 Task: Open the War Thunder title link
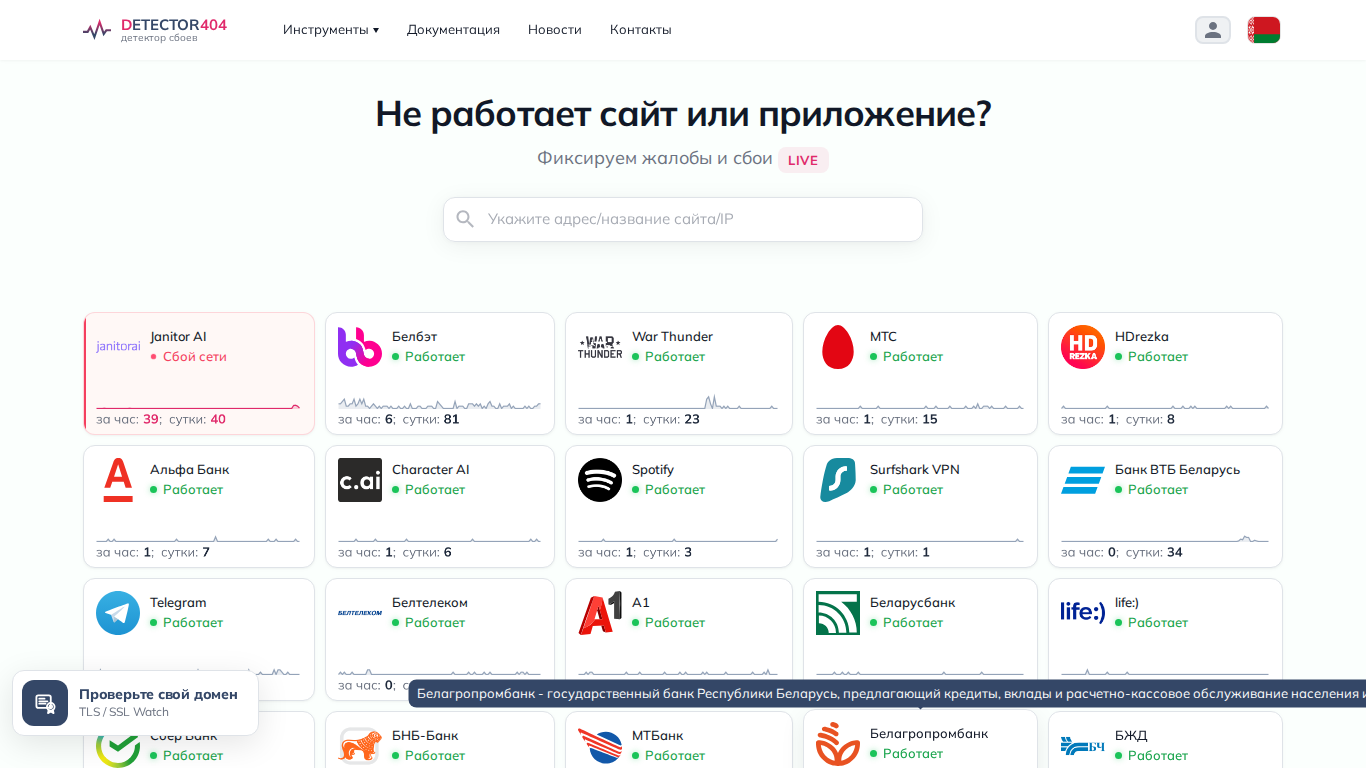(672, 337)
